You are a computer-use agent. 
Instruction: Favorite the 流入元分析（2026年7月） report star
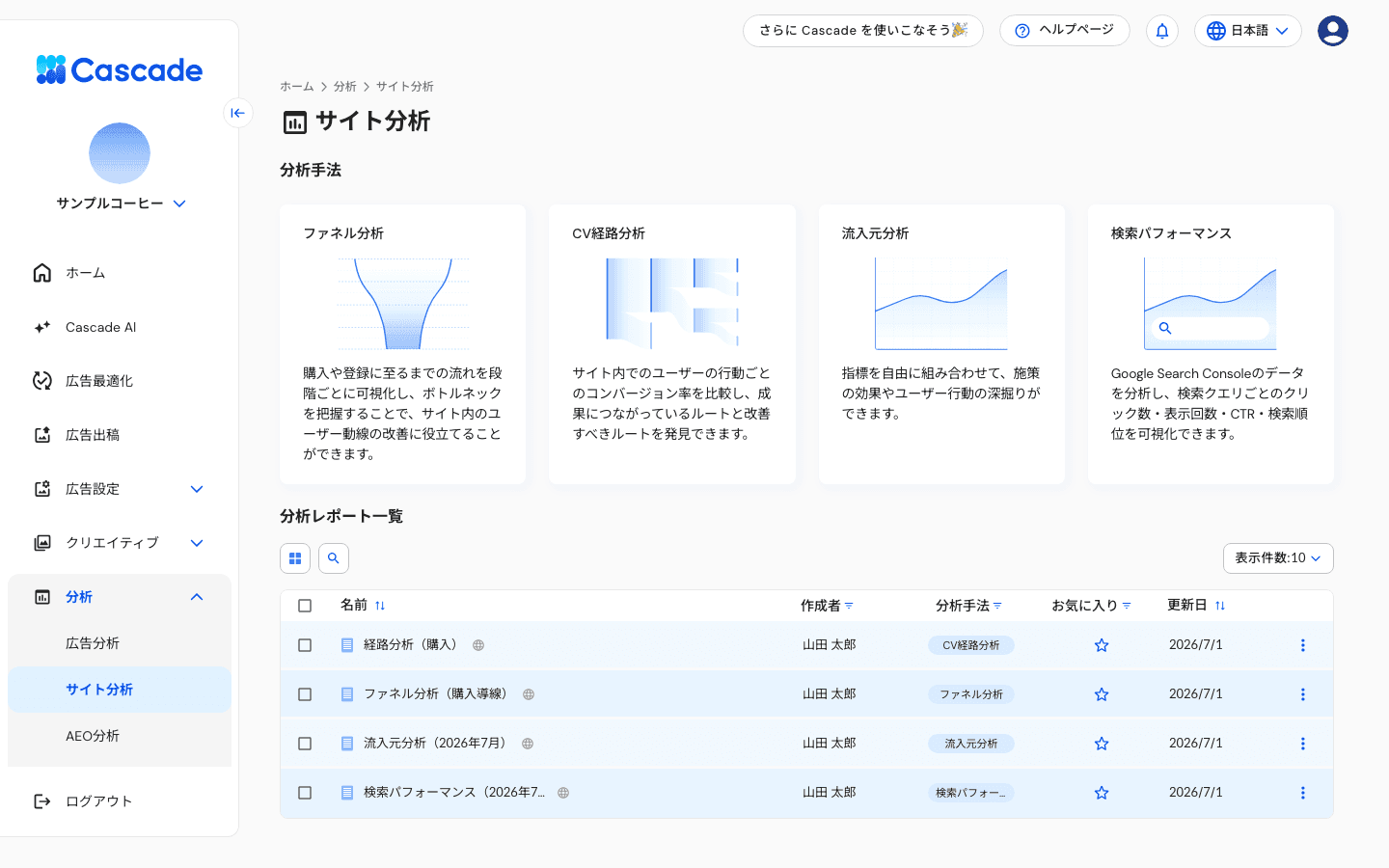(1102, 744)
